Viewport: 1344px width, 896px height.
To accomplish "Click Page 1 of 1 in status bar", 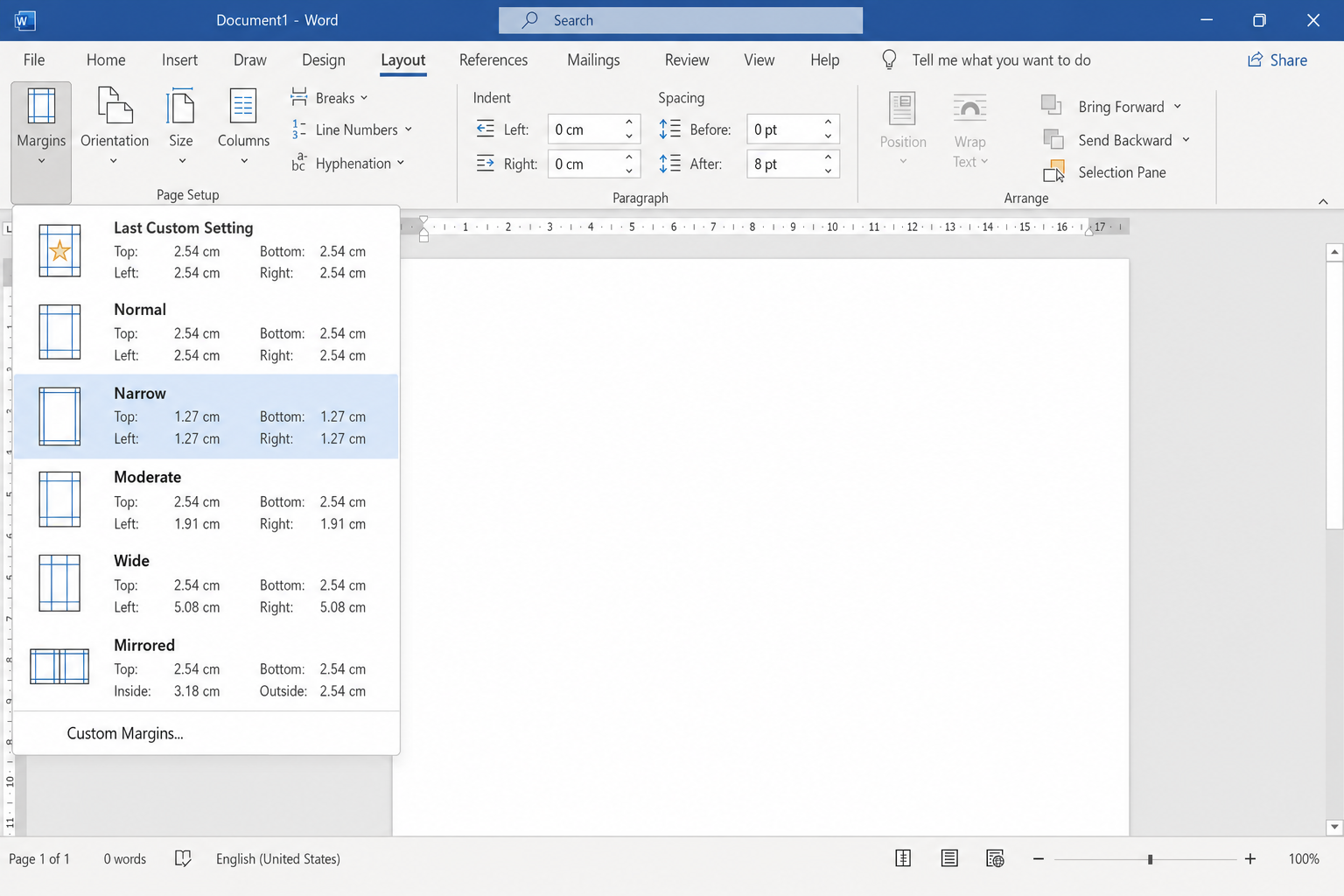I will tap(39, 859).
